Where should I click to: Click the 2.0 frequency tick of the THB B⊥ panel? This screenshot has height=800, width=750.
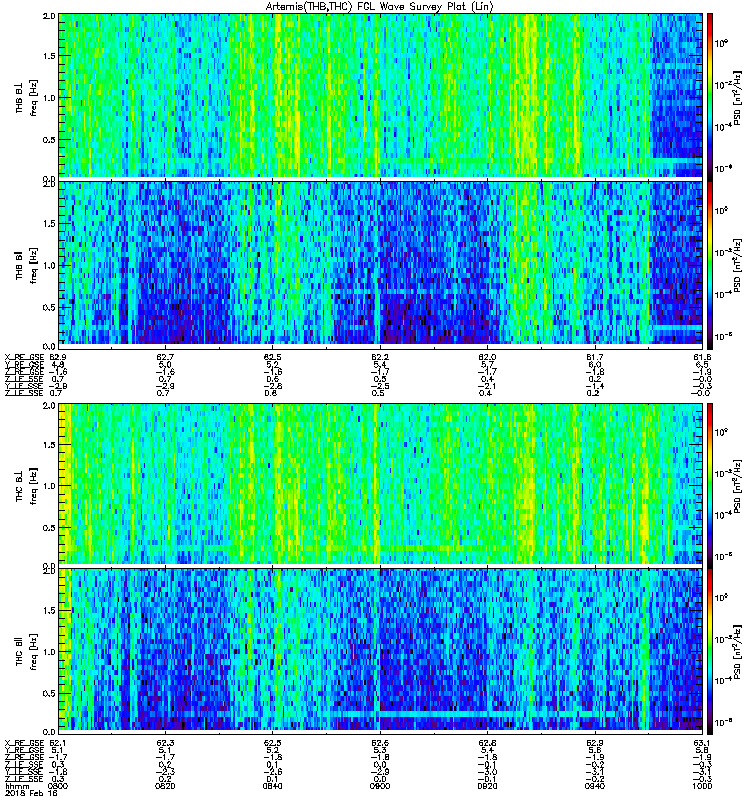(49, 16)
